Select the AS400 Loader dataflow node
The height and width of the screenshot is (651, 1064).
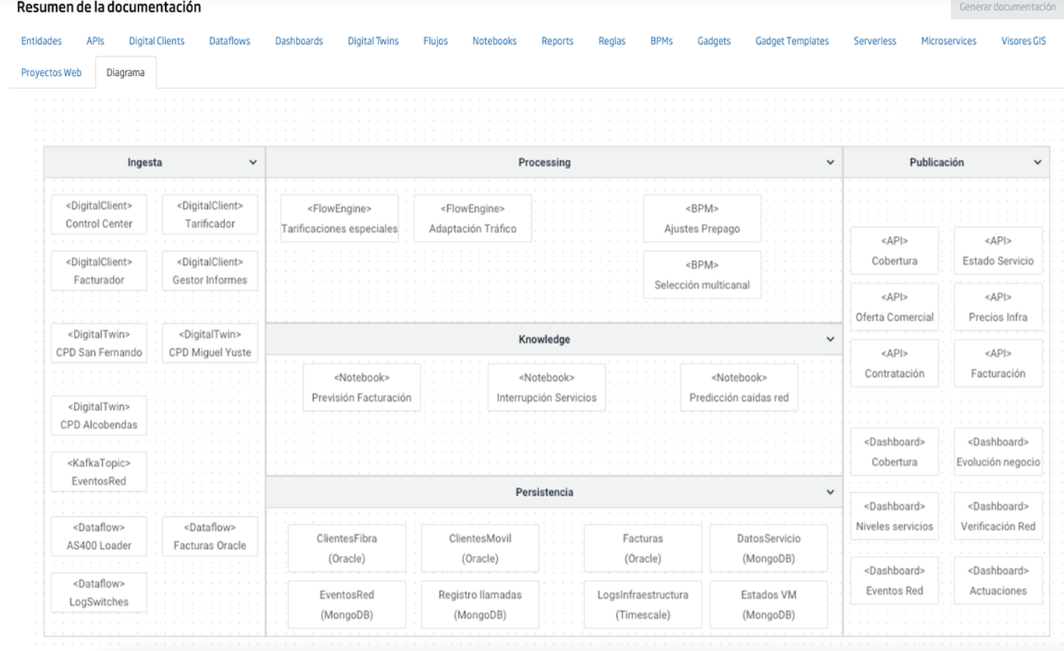coord(99,536)
